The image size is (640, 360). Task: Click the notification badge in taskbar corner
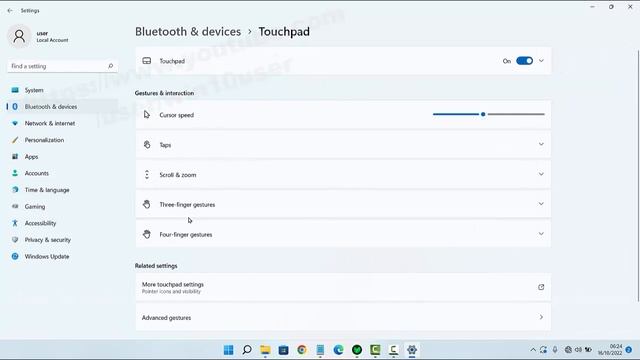(x=629, y=350)
